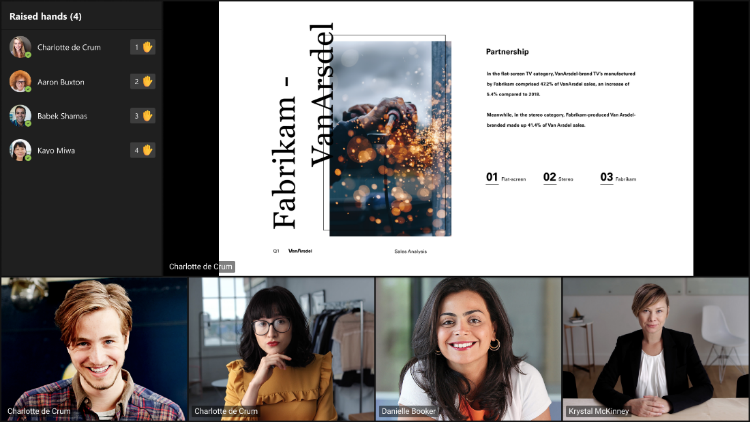The width and height of the screenshot is (750, 422).
Task: Click the Fabrikam - VanArsdel vertical title
Action: [303, 126]
